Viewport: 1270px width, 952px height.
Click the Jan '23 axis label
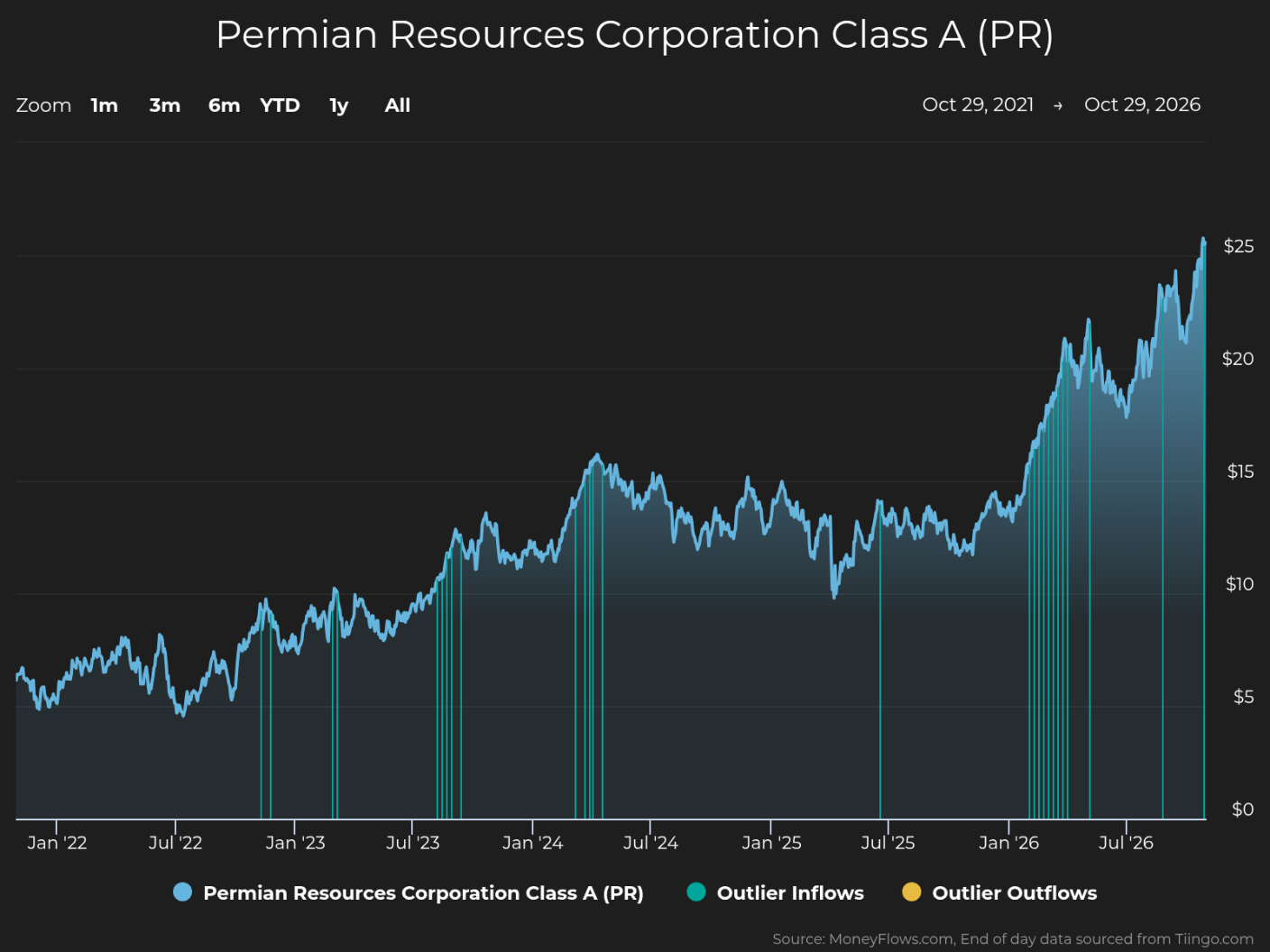pyautogui.click(x=295, y=843)
